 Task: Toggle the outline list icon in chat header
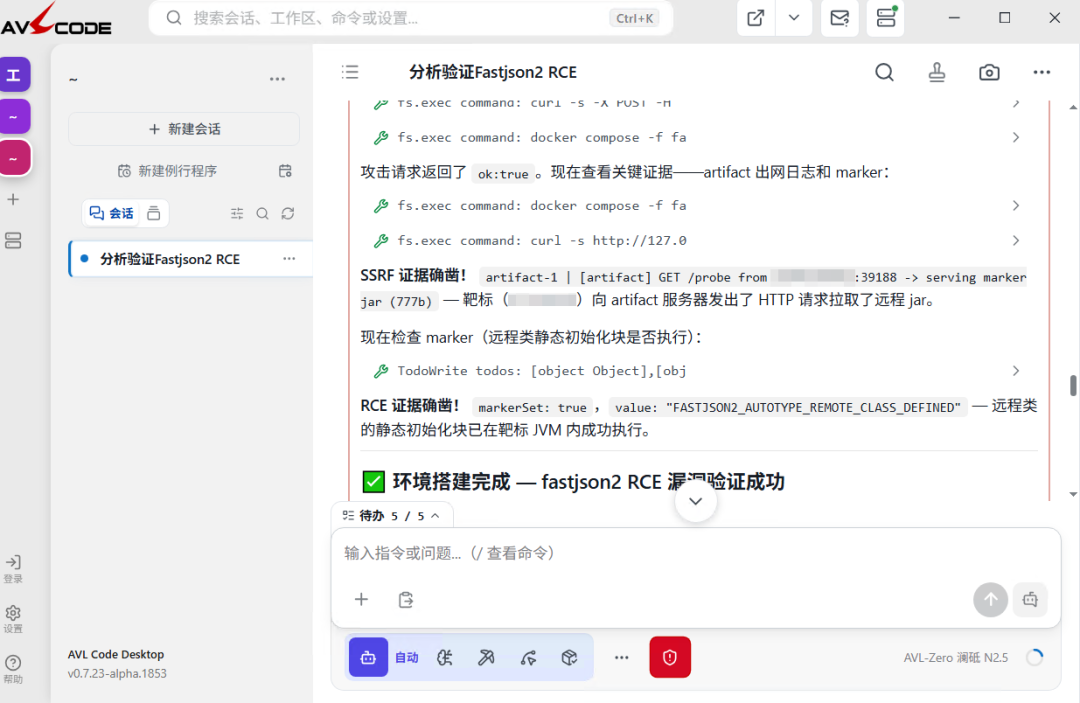pyautogui.click(x=350, y=72)
